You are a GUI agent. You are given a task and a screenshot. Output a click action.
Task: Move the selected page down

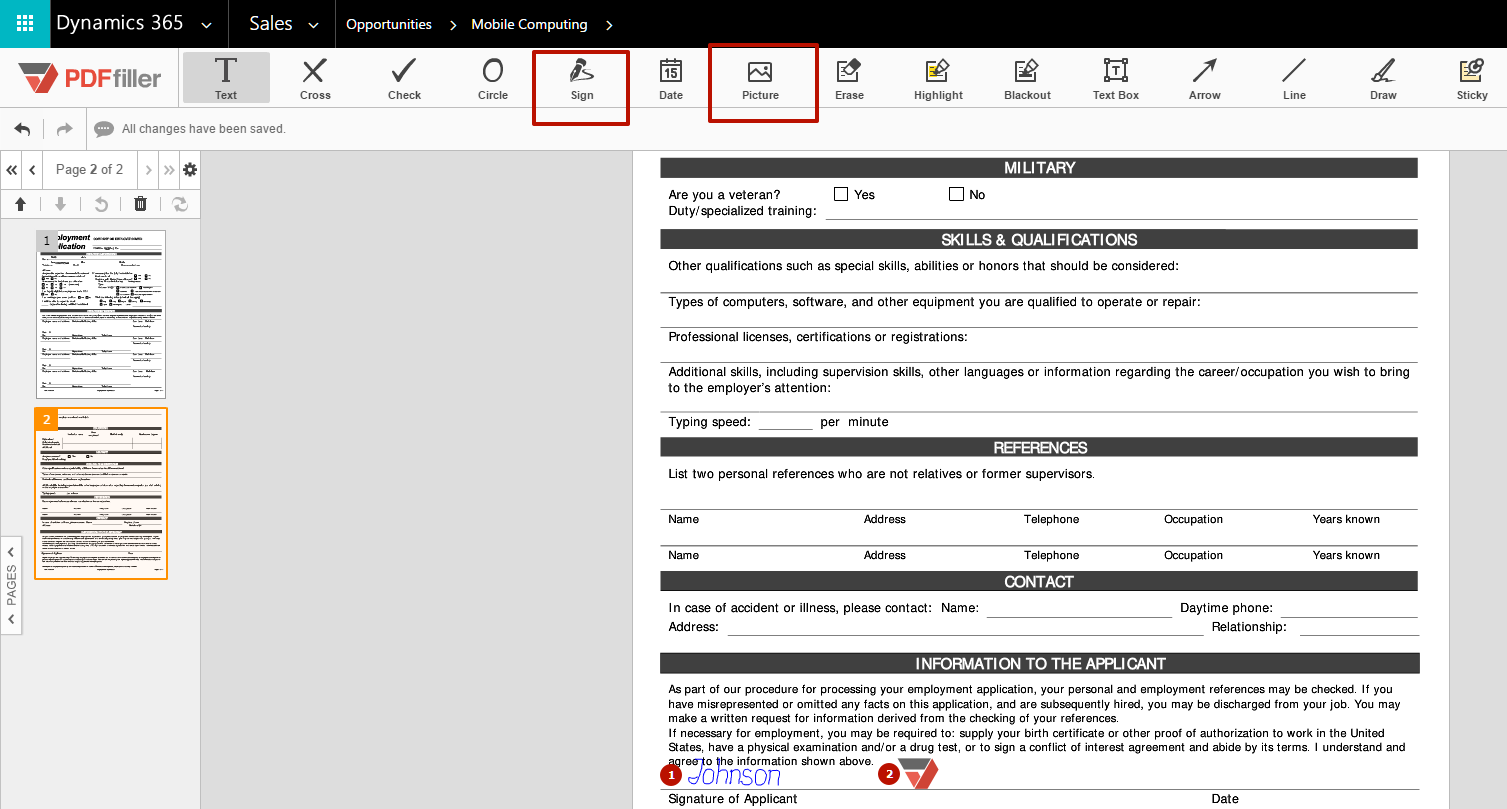(60, 204)
